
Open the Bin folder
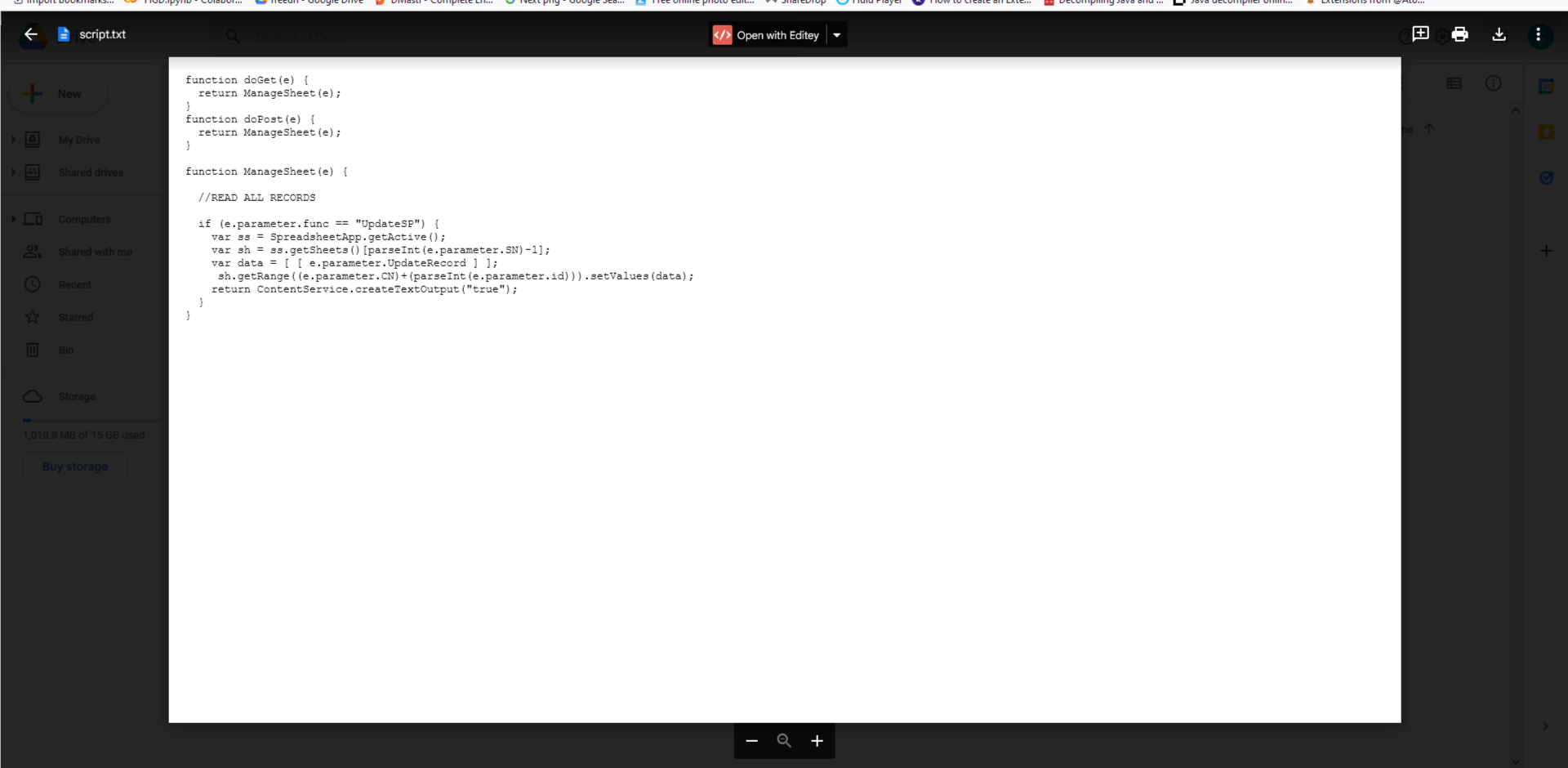point(65,350)
